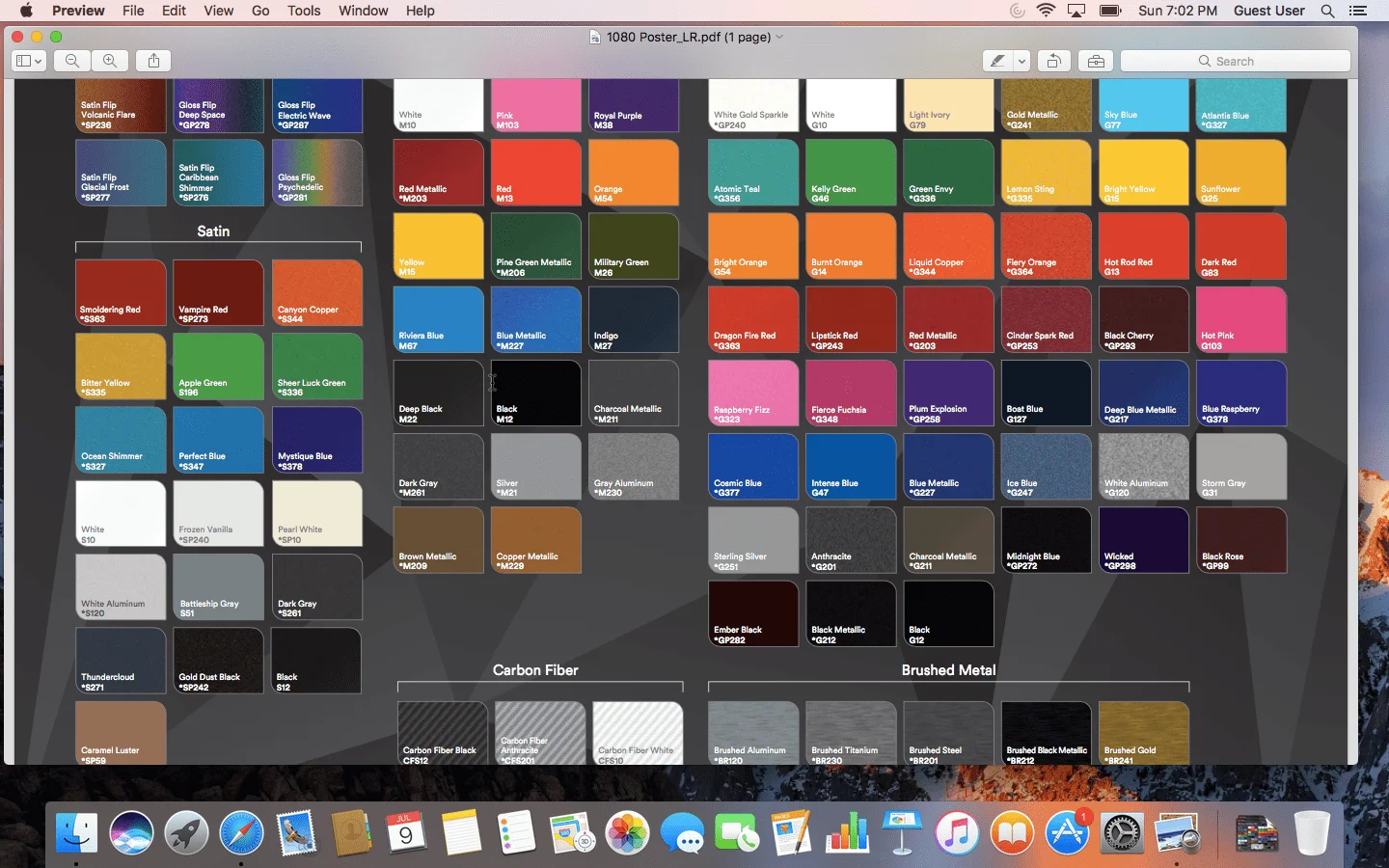Open the Sidebar view options dropdown
This screenshot has width=1389, height=868.
click(29, 61)
